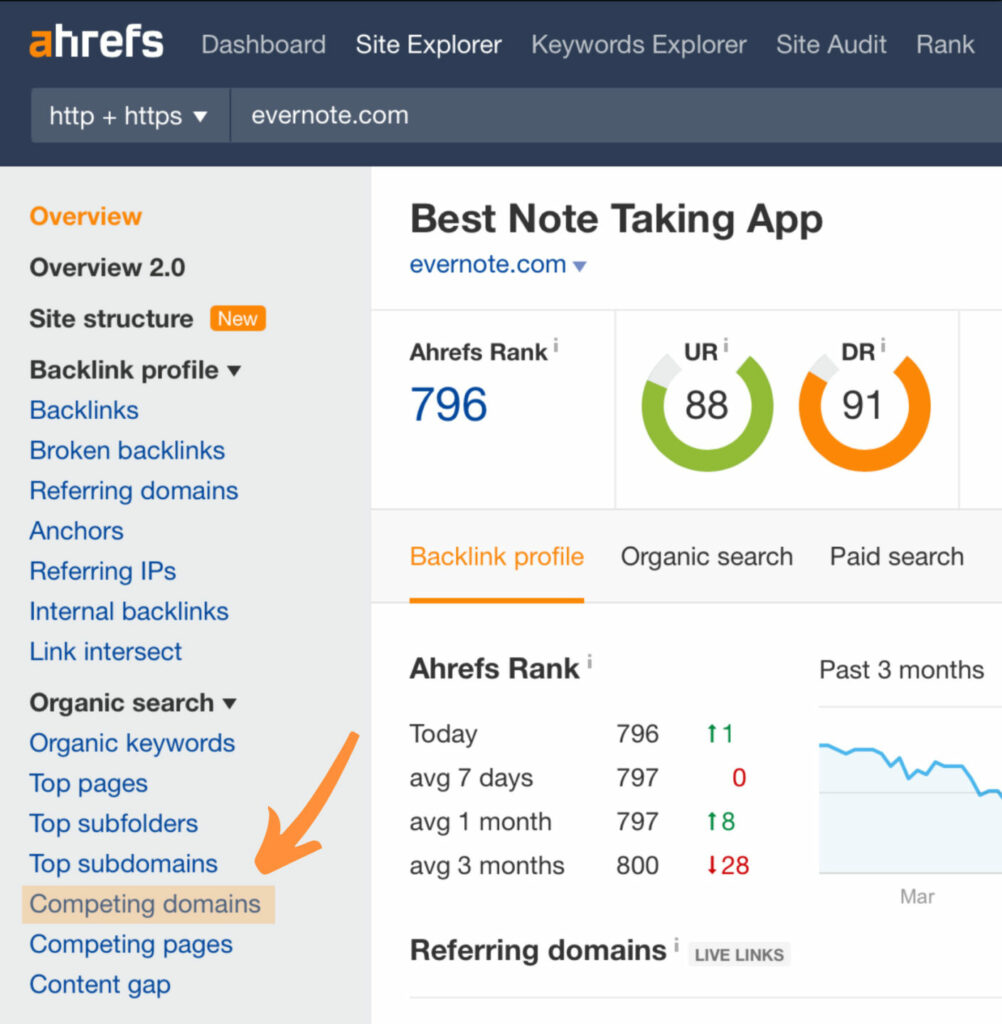The width and height of the screenshot is (1002, 1024).
Task: Collapse the Organic search sidebar section
Action: coord(230,704)
